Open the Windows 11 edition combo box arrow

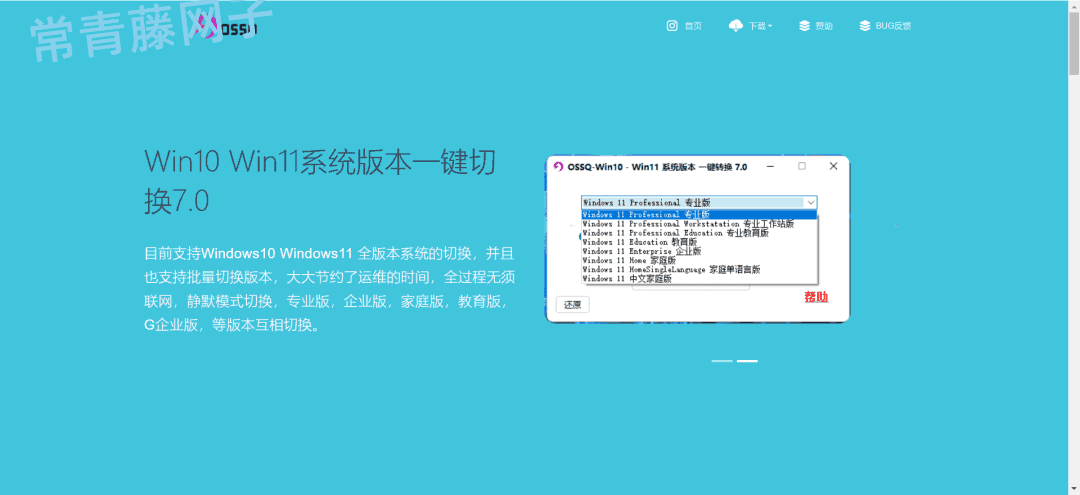tap(811, 202)
